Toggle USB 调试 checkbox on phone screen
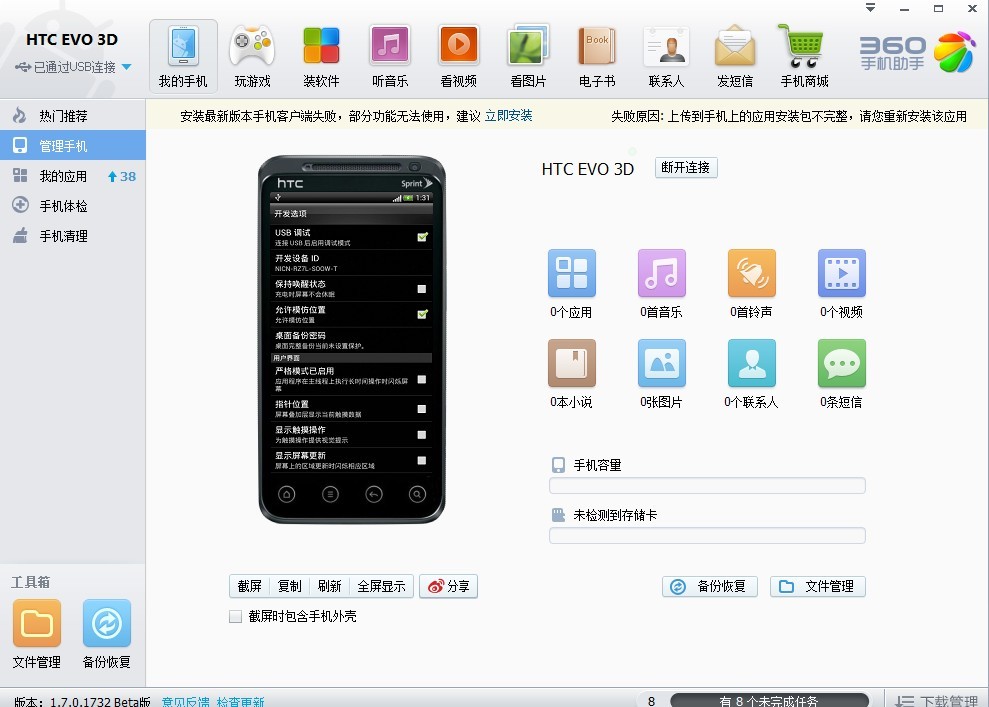 click(x=422, y=237)
